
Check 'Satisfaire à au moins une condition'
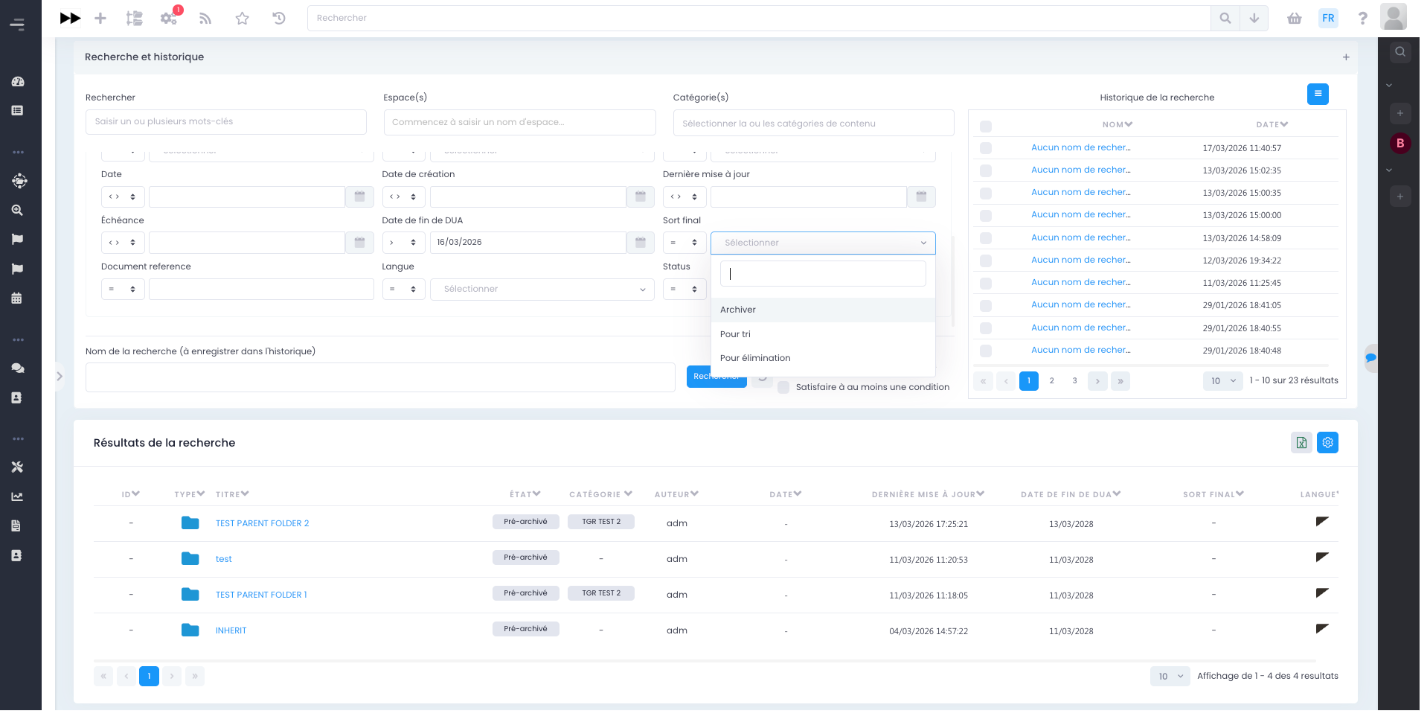pyautogui.click(x=783, y=387)
